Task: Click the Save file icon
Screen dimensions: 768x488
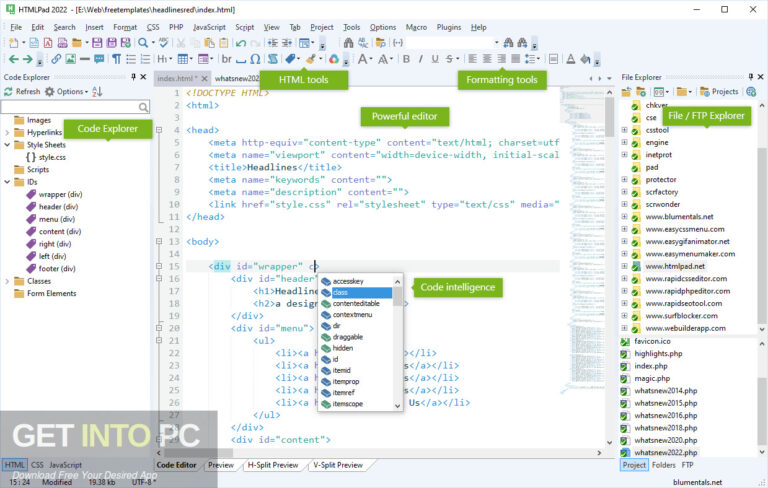Action: (97, 43)
